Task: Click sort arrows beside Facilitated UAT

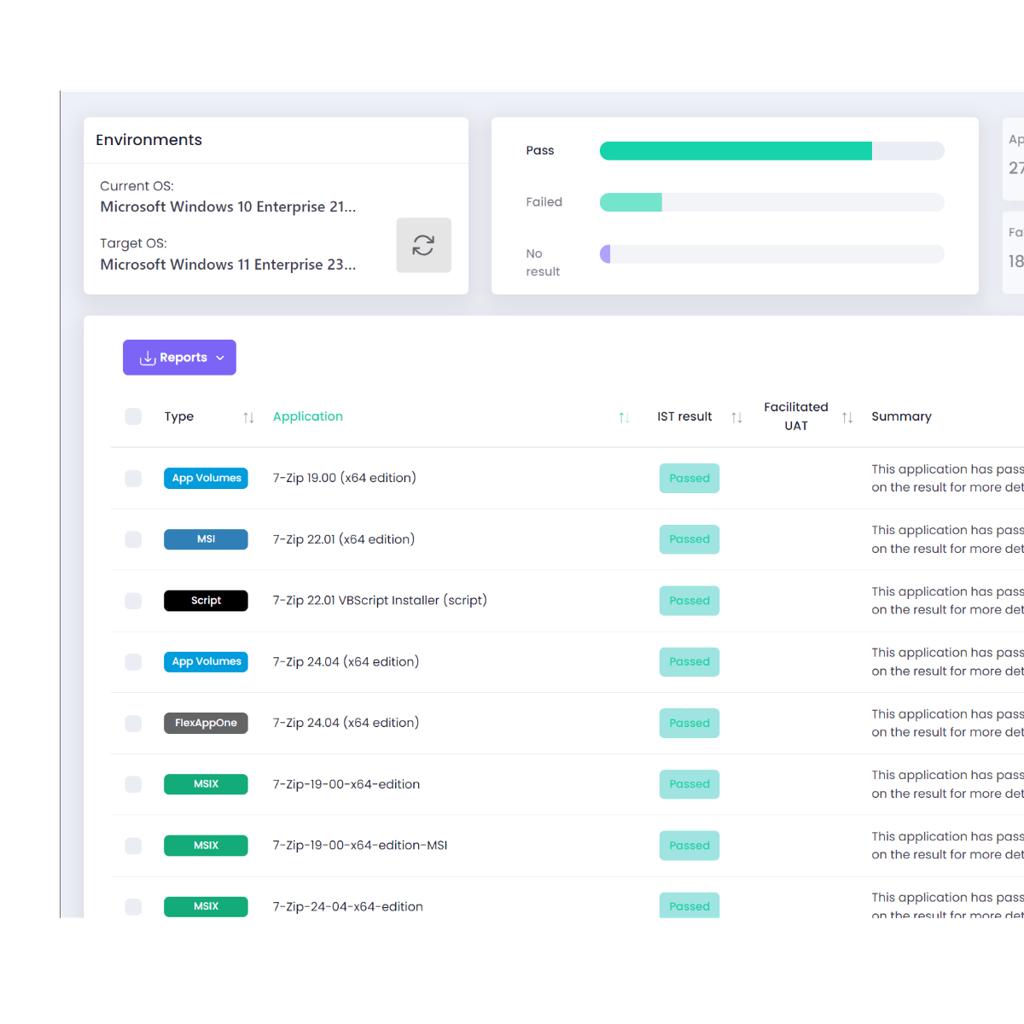Action: click(847, 417)
